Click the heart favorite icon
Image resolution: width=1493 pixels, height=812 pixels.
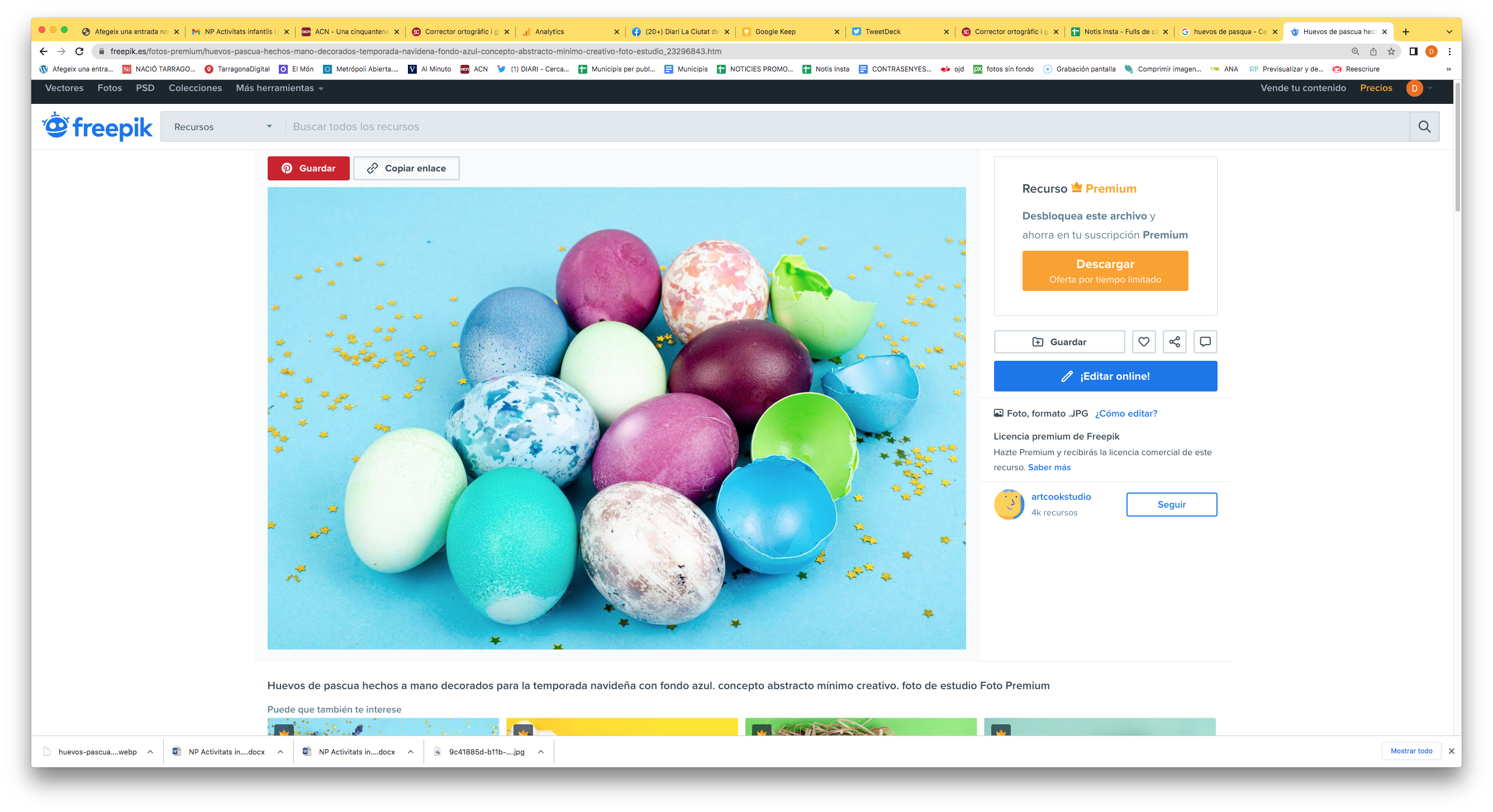point(1144,342)
